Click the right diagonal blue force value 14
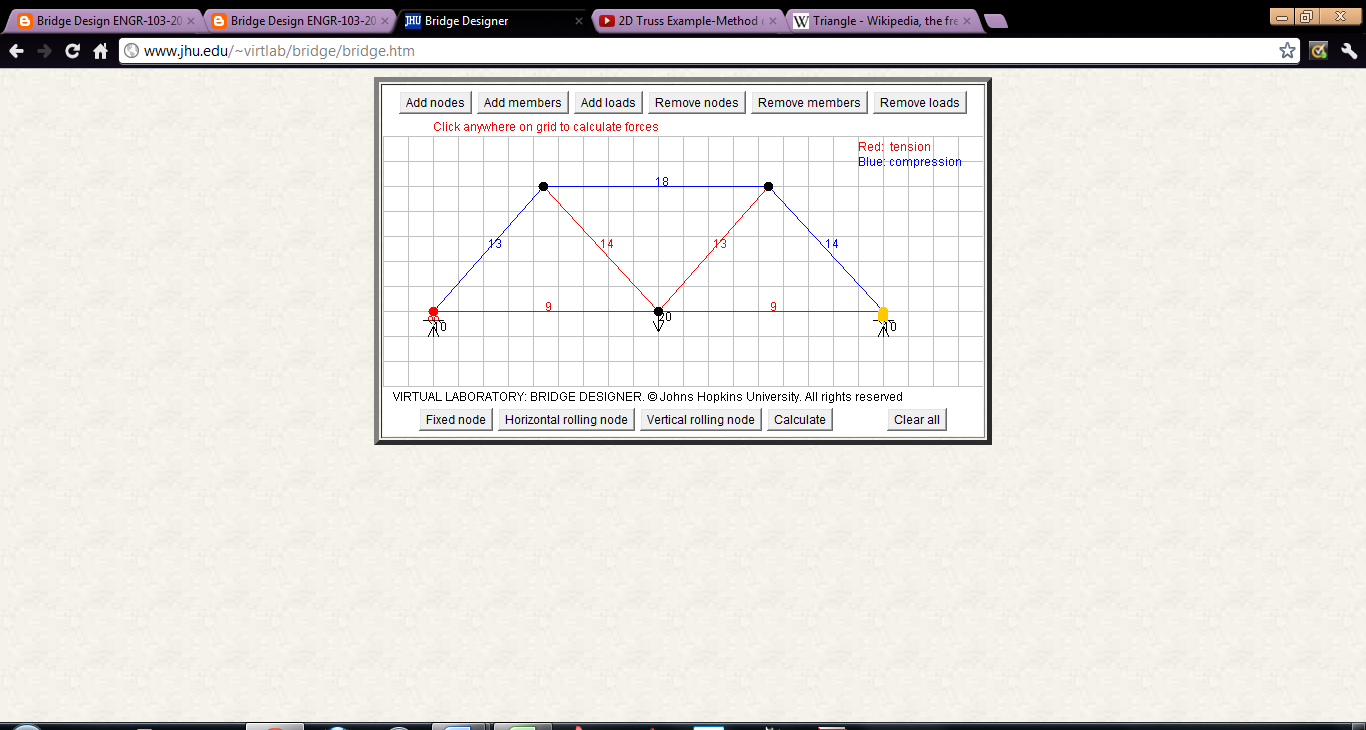Viewport: 1366px width, 730px height. tap(831, 244)
